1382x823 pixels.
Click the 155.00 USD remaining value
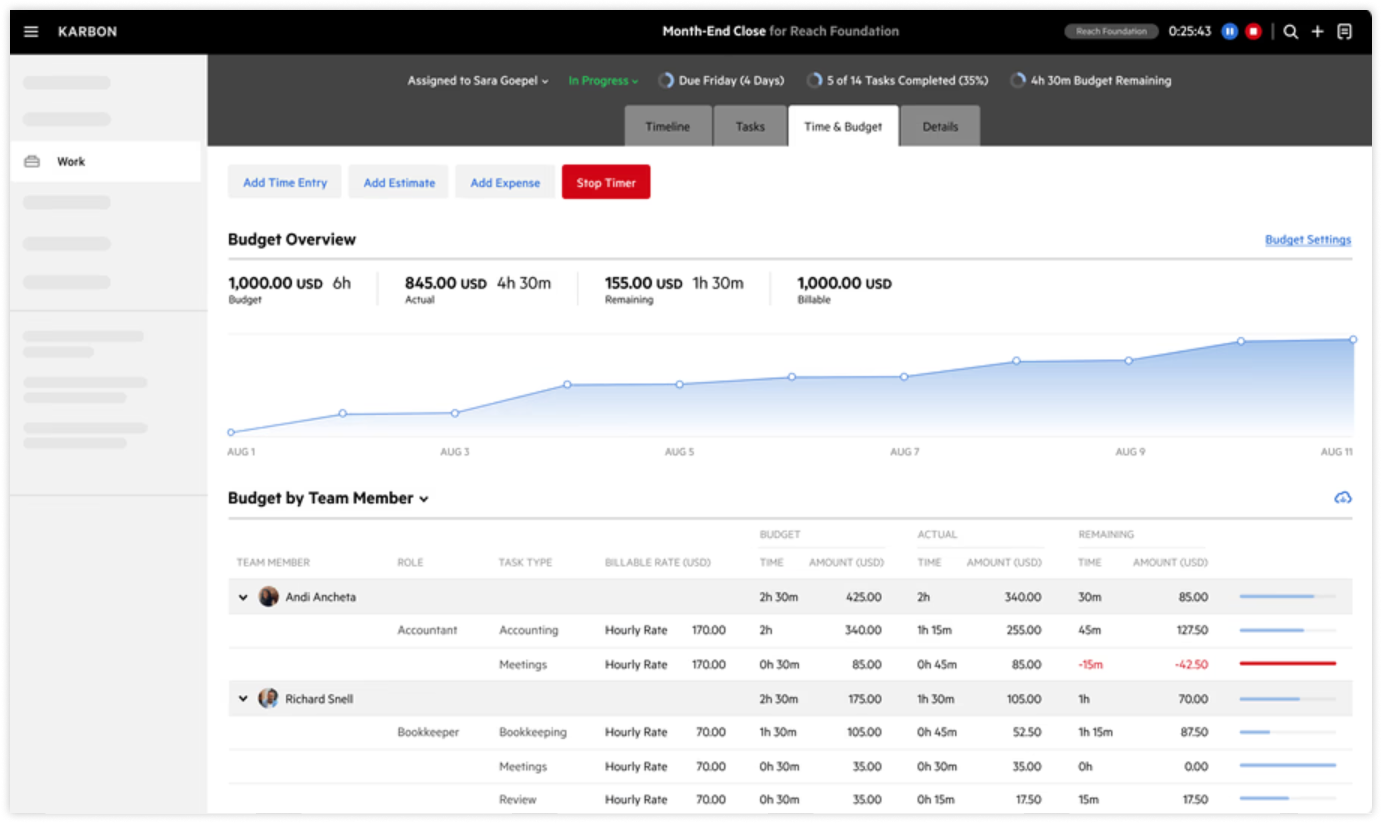(x=643, y=284)
